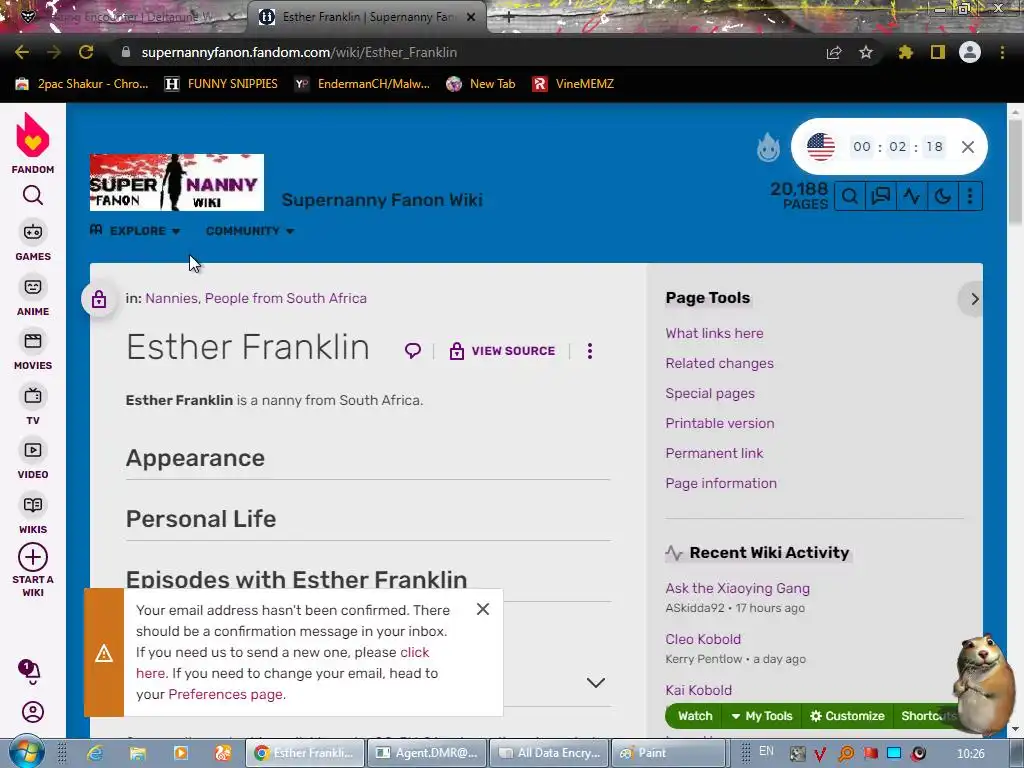Open the Supernanny Fanon Wiki title link
The width and height of the screenshot is (1024, 768).
click(x=382, y=200)
